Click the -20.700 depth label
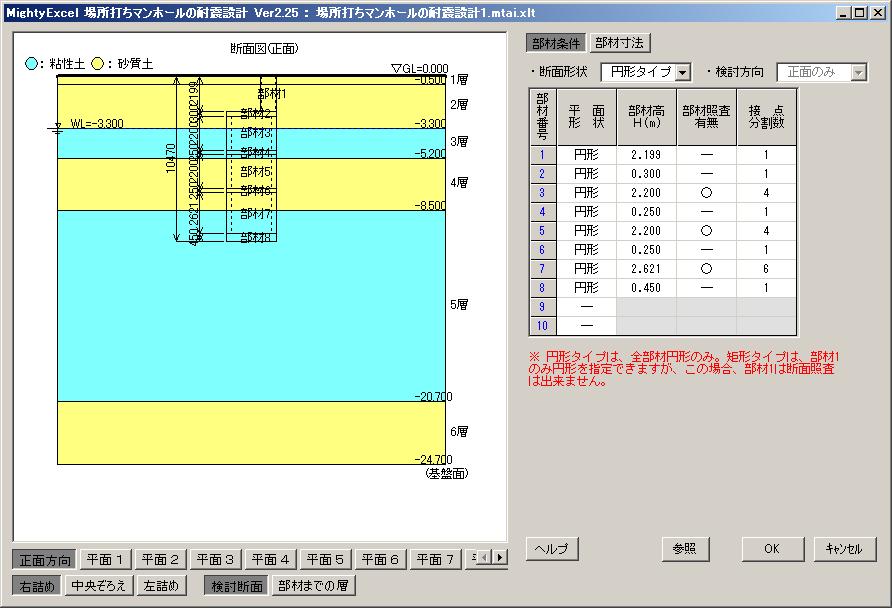 [x=433, y=396]
